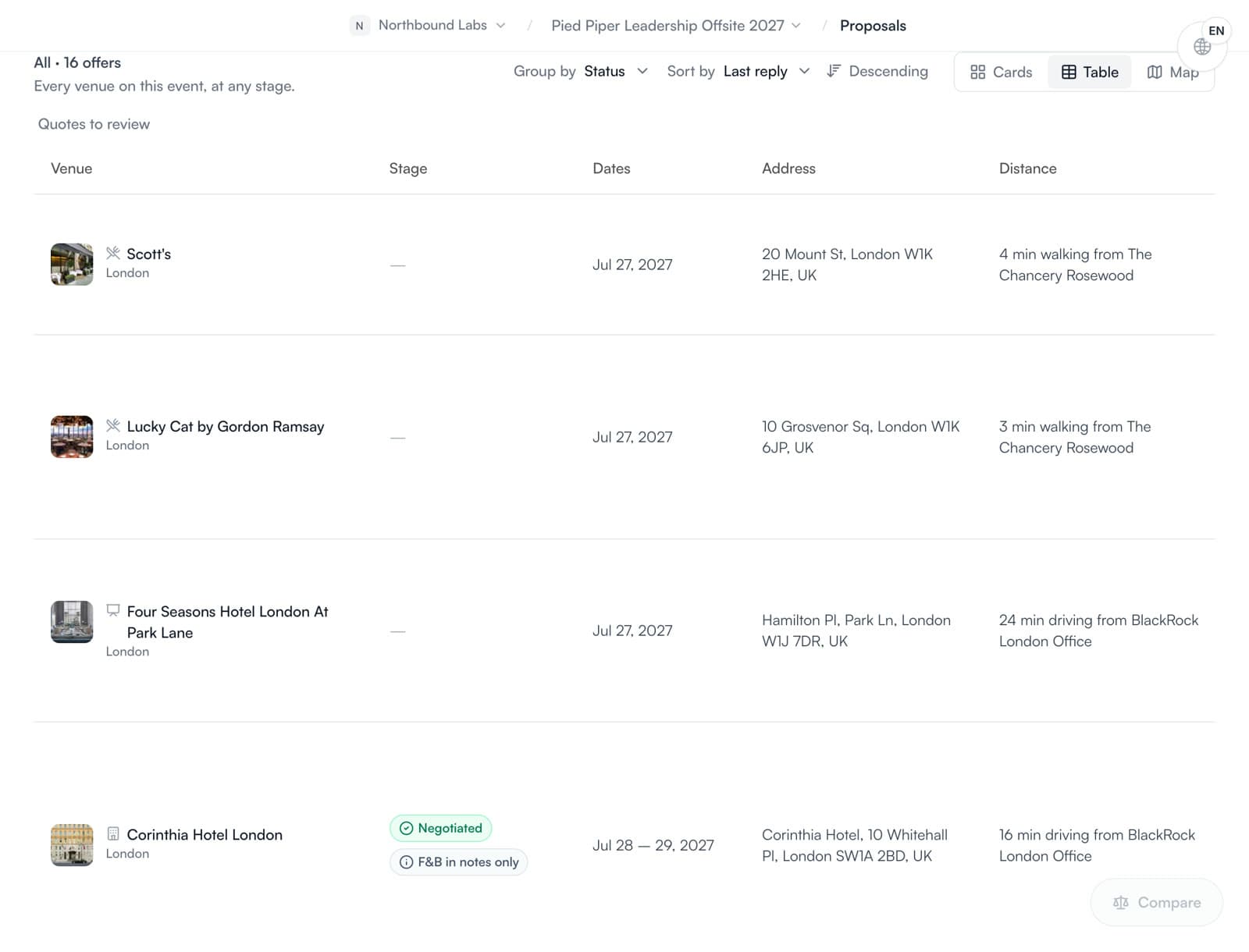Click Scott's Jul 27, 2027 date

coord(632,265)
